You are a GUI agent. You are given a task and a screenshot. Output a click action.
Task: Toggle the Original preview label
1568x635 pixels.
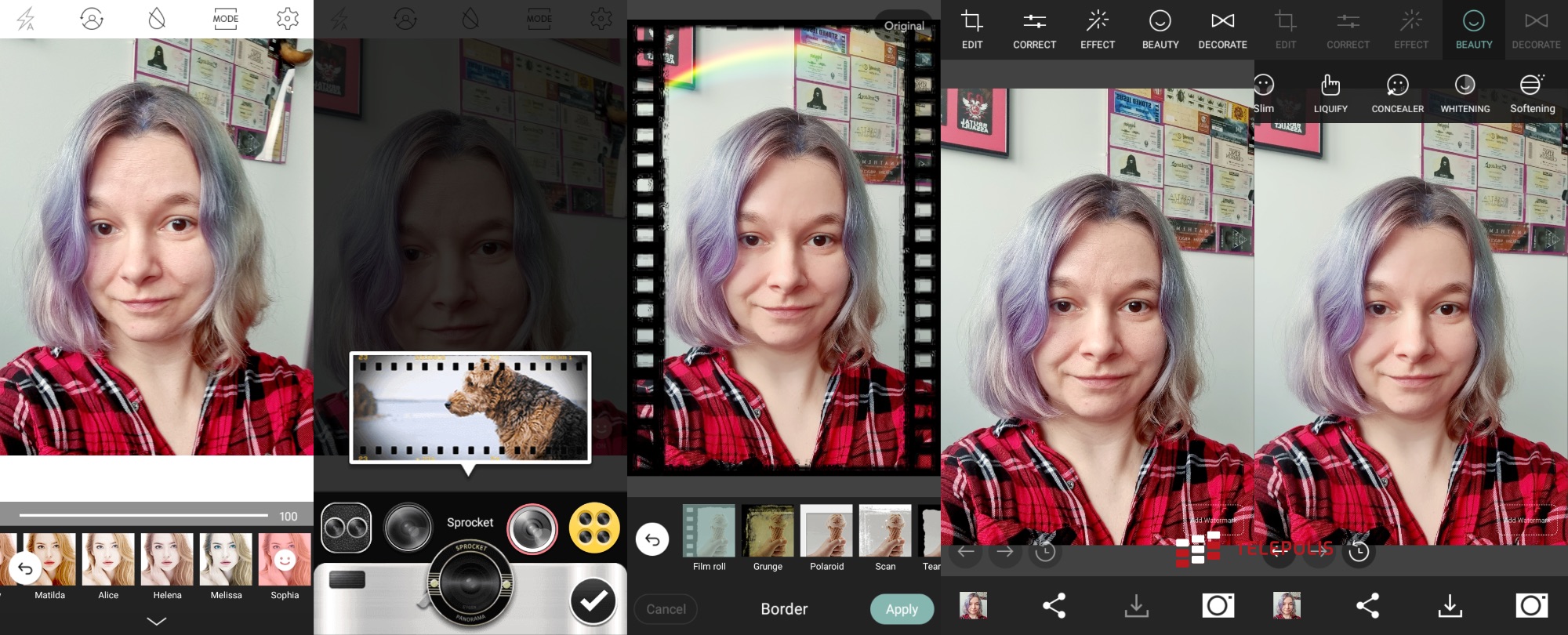904,26
